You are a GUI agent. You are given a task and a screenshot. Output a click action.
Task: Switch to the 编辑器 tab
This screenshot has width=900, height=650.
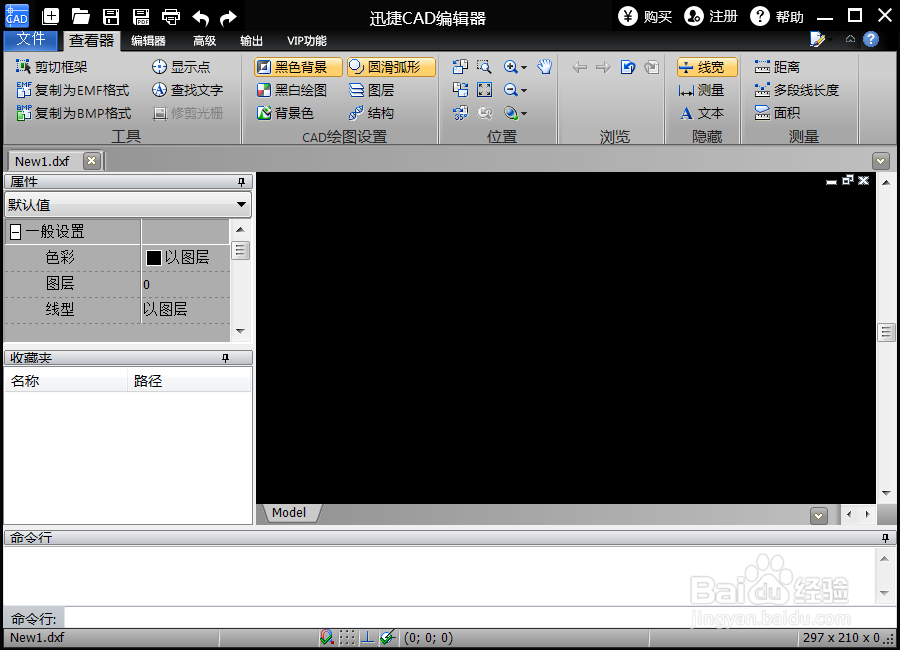point(148,41)
